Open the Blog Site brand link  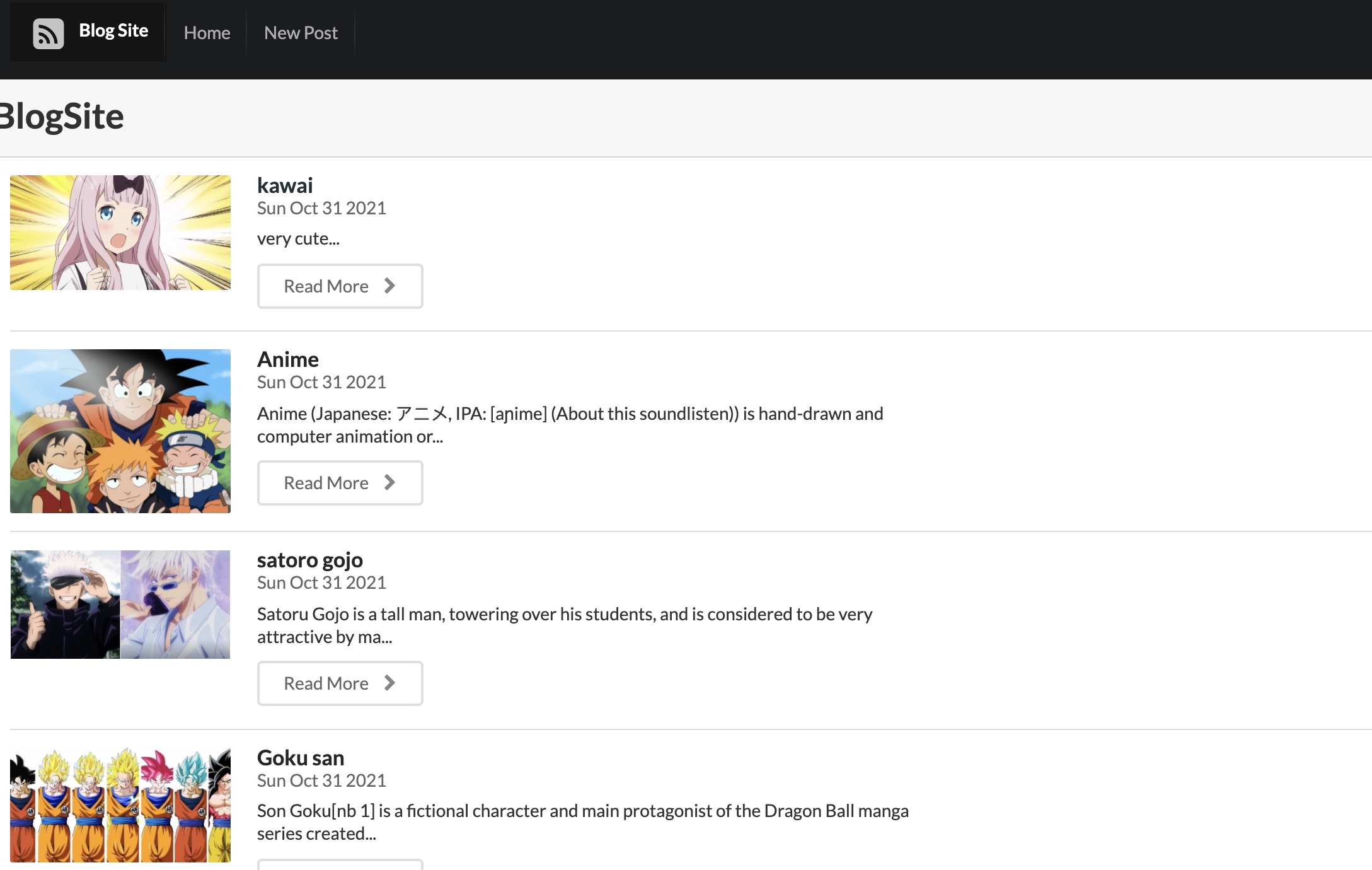point(88,32)
